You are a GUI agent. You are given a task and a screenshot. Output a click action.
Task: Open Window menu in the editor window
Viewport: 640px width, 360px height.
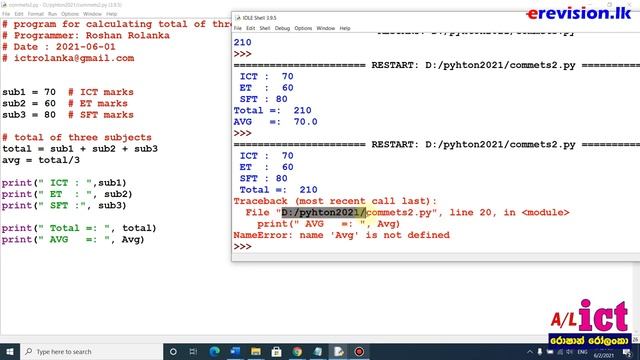pyautogui.click(x=92, y=14)
